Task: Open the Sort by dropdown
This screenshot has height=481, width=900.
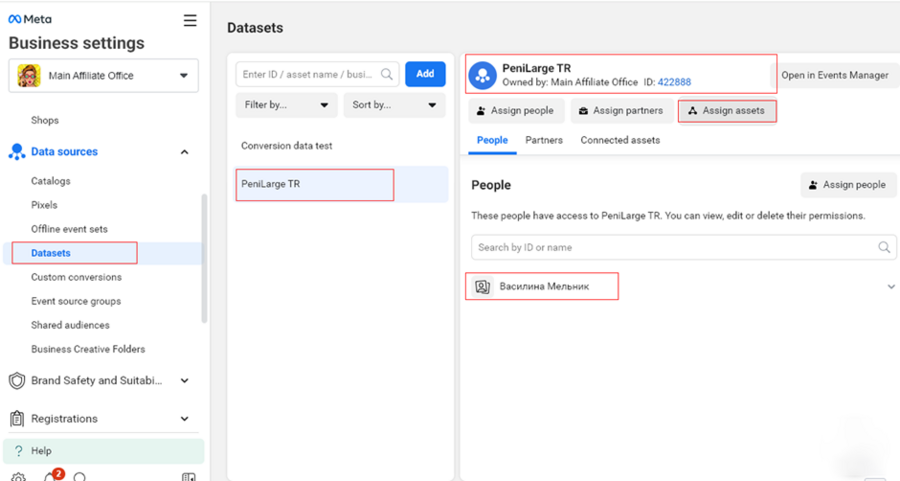Action: click(x=394, y=105)
